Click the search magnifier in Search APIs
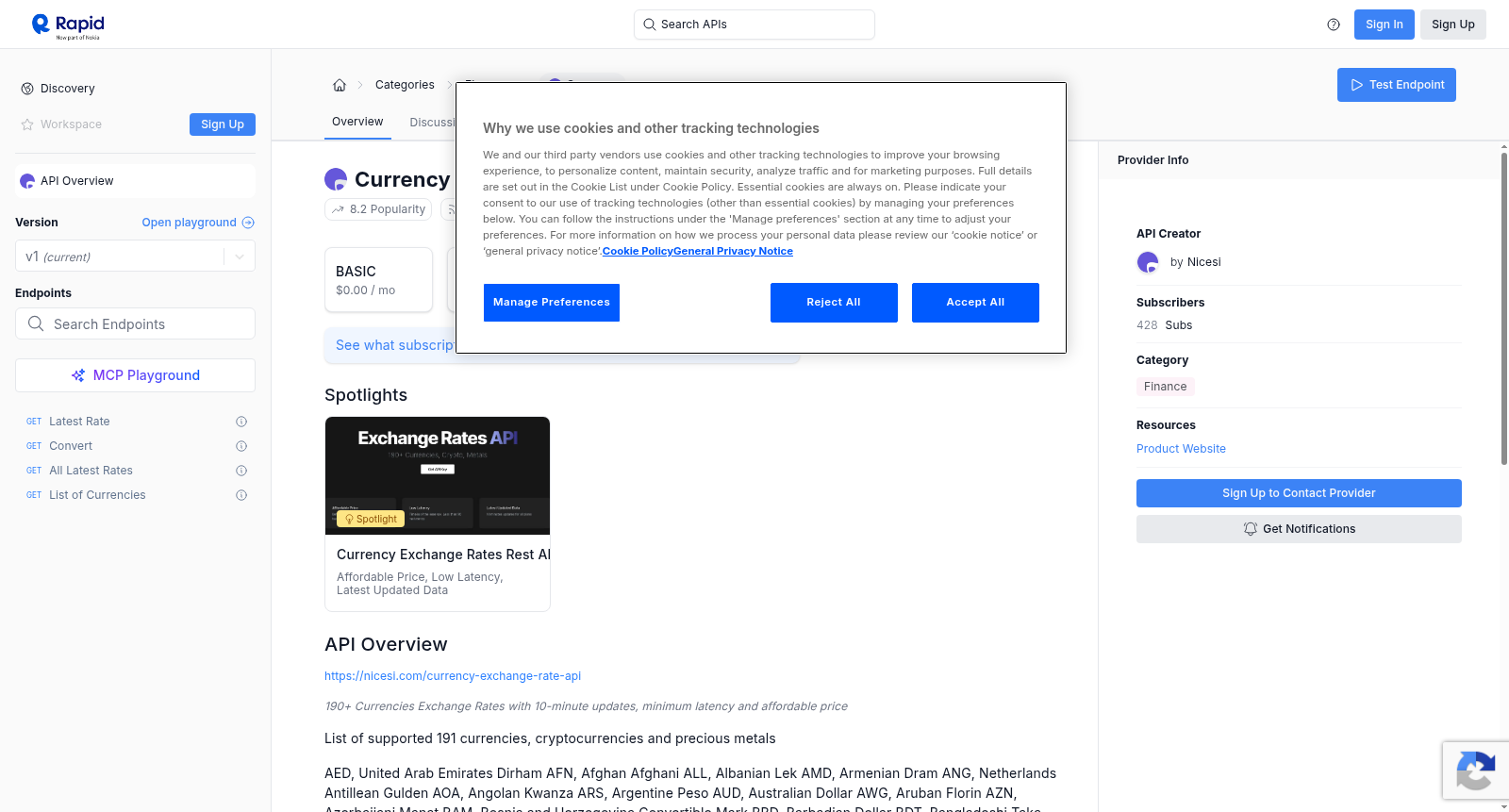The width and height of the screenshot is (1509, 812). pyautogui.click(x=650, y=25)
